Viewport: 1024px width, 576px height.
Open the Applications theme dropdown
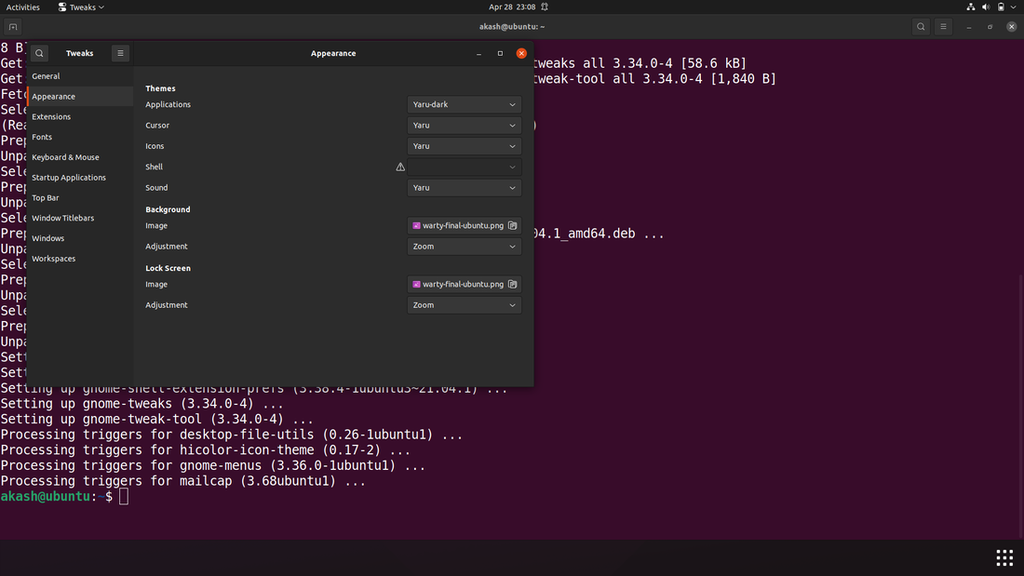(463, 104)
